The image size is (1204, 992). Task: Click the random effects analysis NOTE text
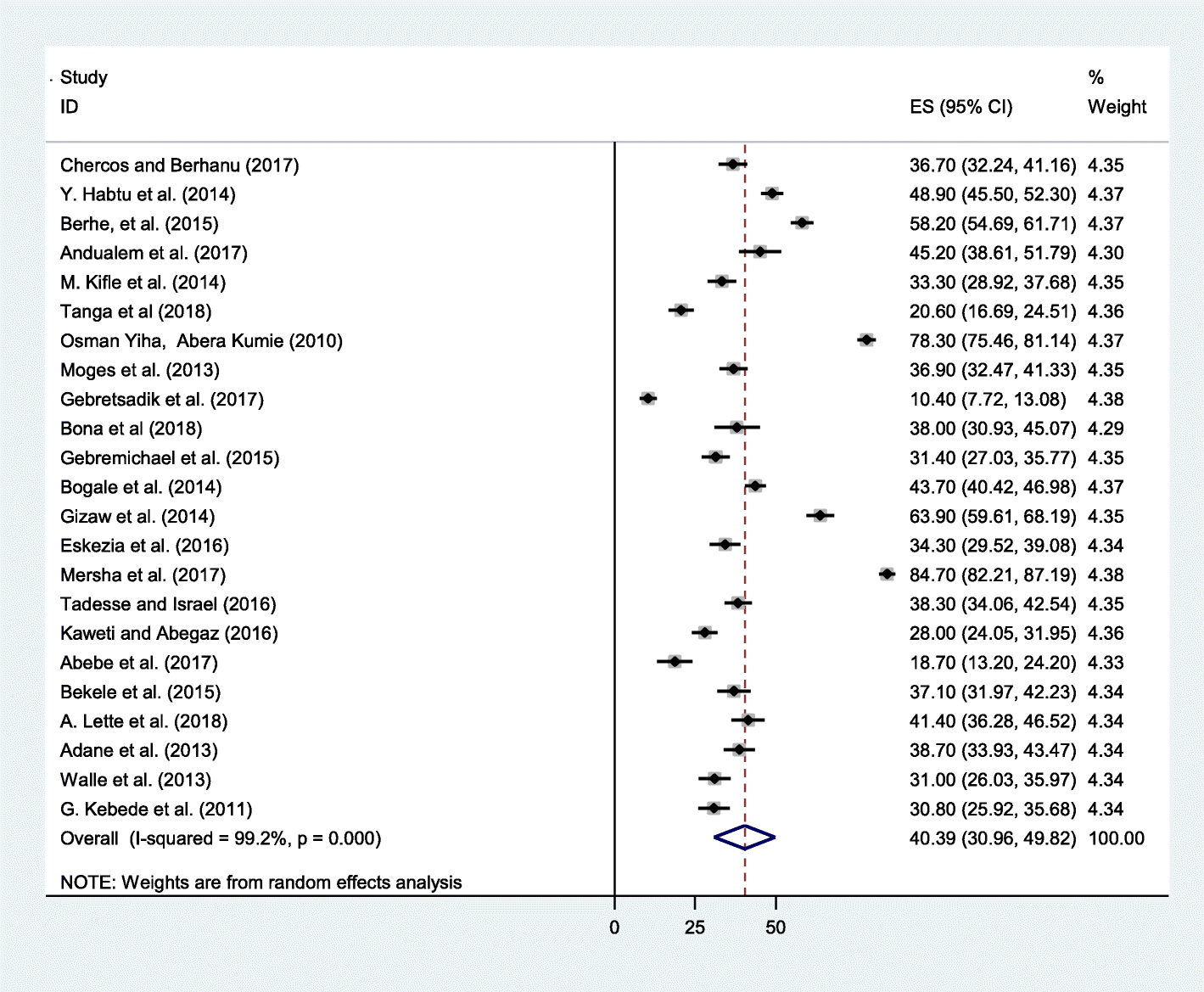point(260,883)
